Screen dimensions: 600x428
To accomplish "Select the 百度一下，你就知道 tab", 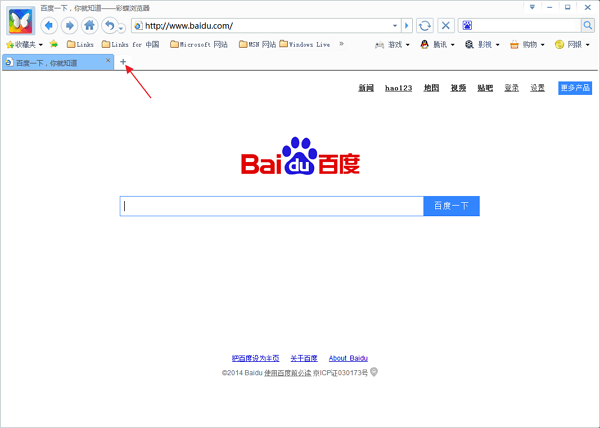I will click(x=57, y=62).
